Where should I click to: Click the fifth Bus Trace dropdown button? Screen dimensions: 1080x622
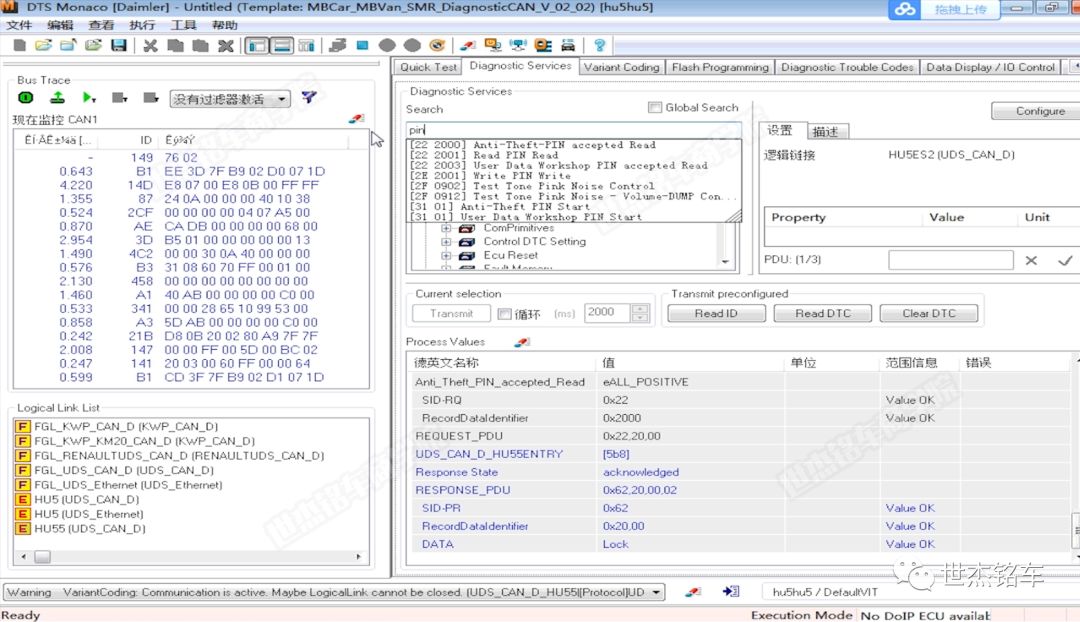(x=151, y=98)
